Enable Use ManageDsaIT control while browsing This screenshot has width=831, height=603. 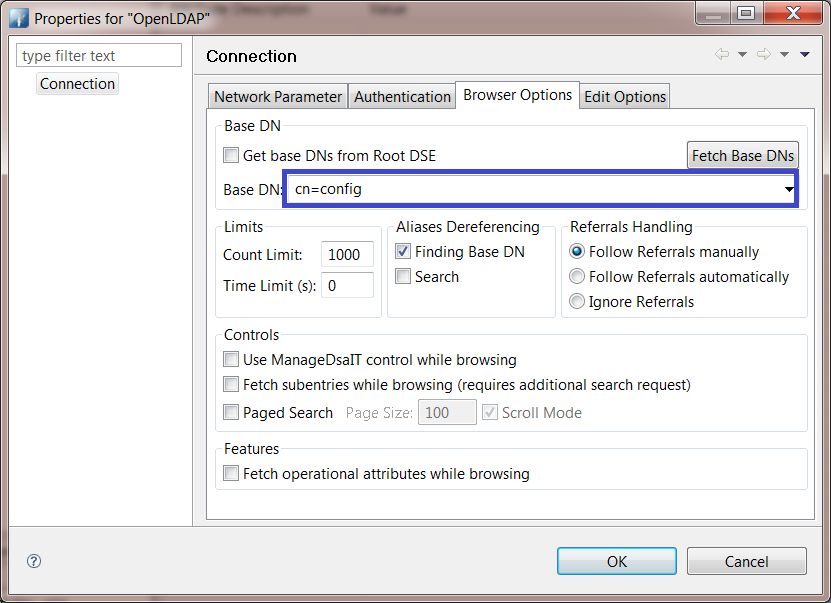231,359
